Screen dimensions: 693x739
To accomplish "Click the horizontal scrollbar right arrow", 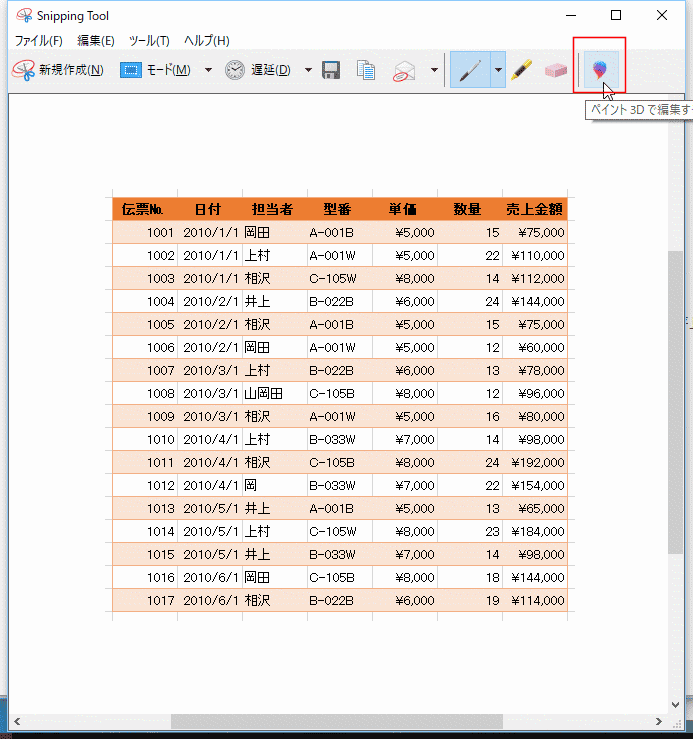I will 659,721.
